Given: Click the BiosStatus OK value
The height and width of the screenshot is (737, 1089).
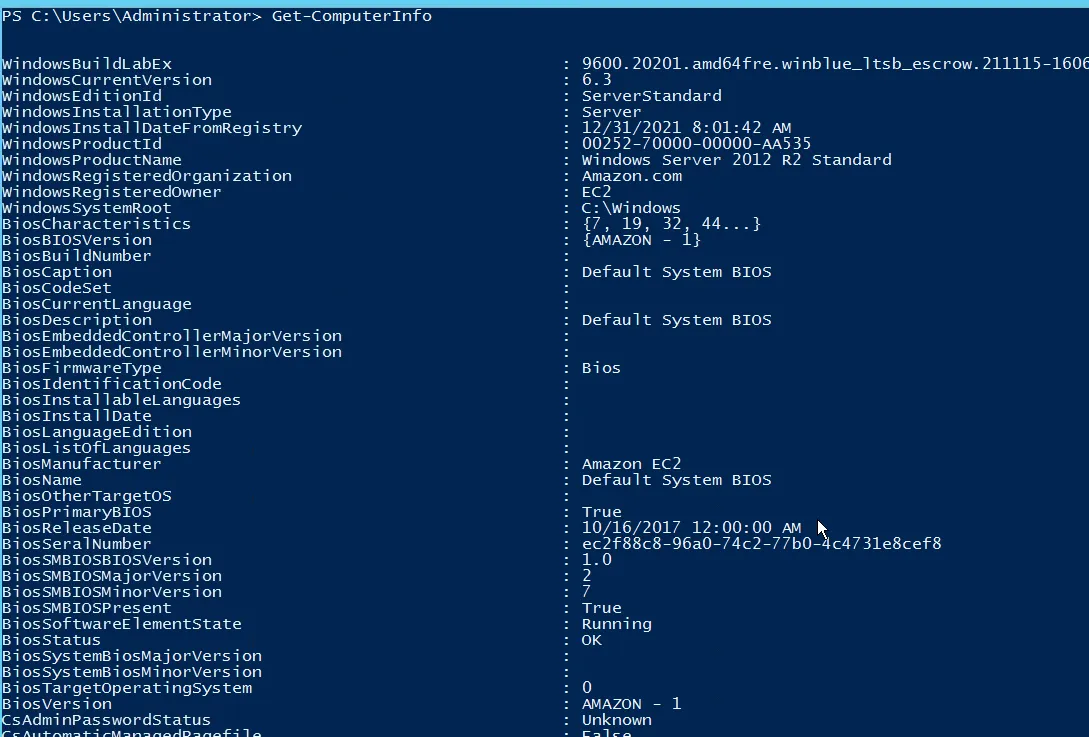Looking at the screenshot, I should (x=592, y=640).
